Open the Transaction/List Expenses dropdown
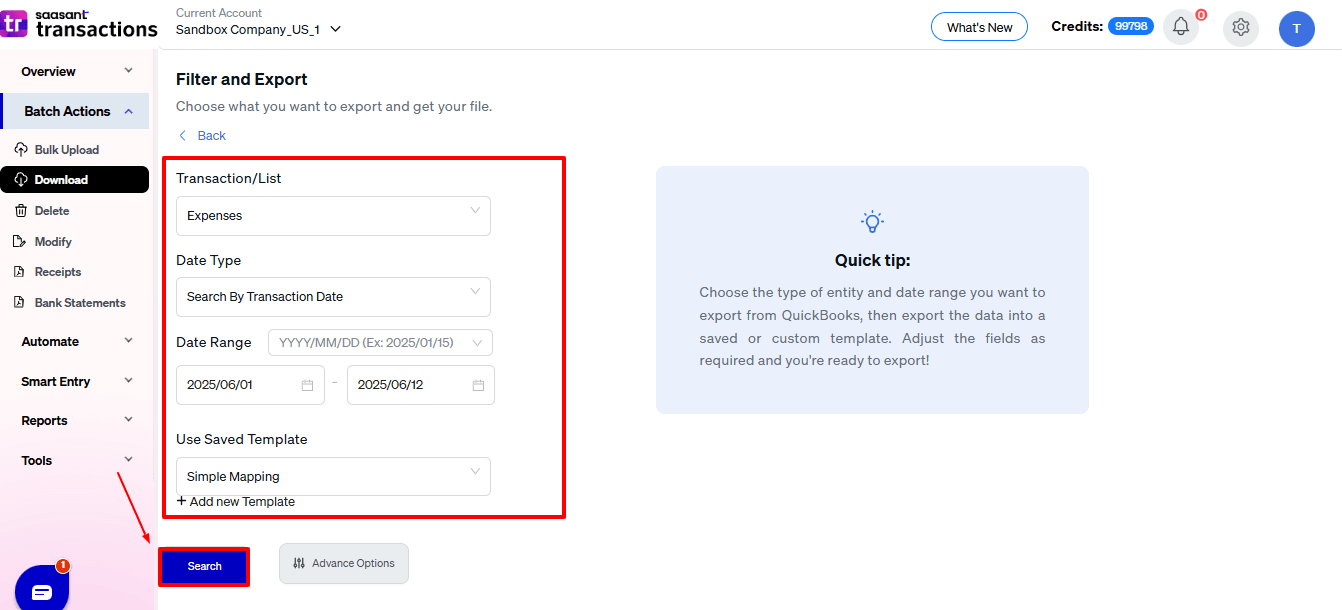 tap(333, 215)
